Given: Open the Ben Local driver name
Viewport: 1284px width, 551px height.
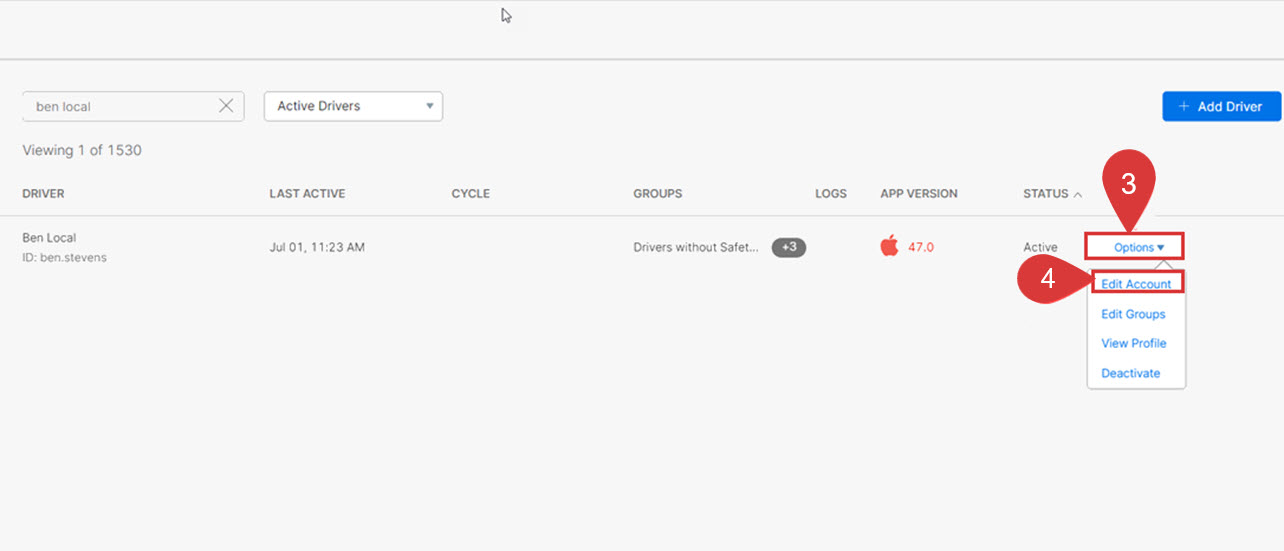Looking at the screenshot, I should pos(49,238).
